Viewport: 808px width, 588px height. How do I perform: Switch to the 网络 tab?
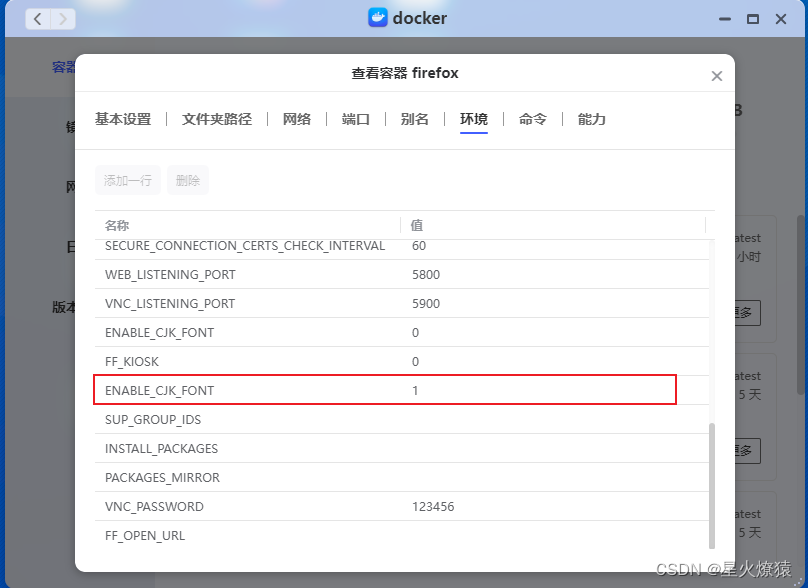point(297,119)
